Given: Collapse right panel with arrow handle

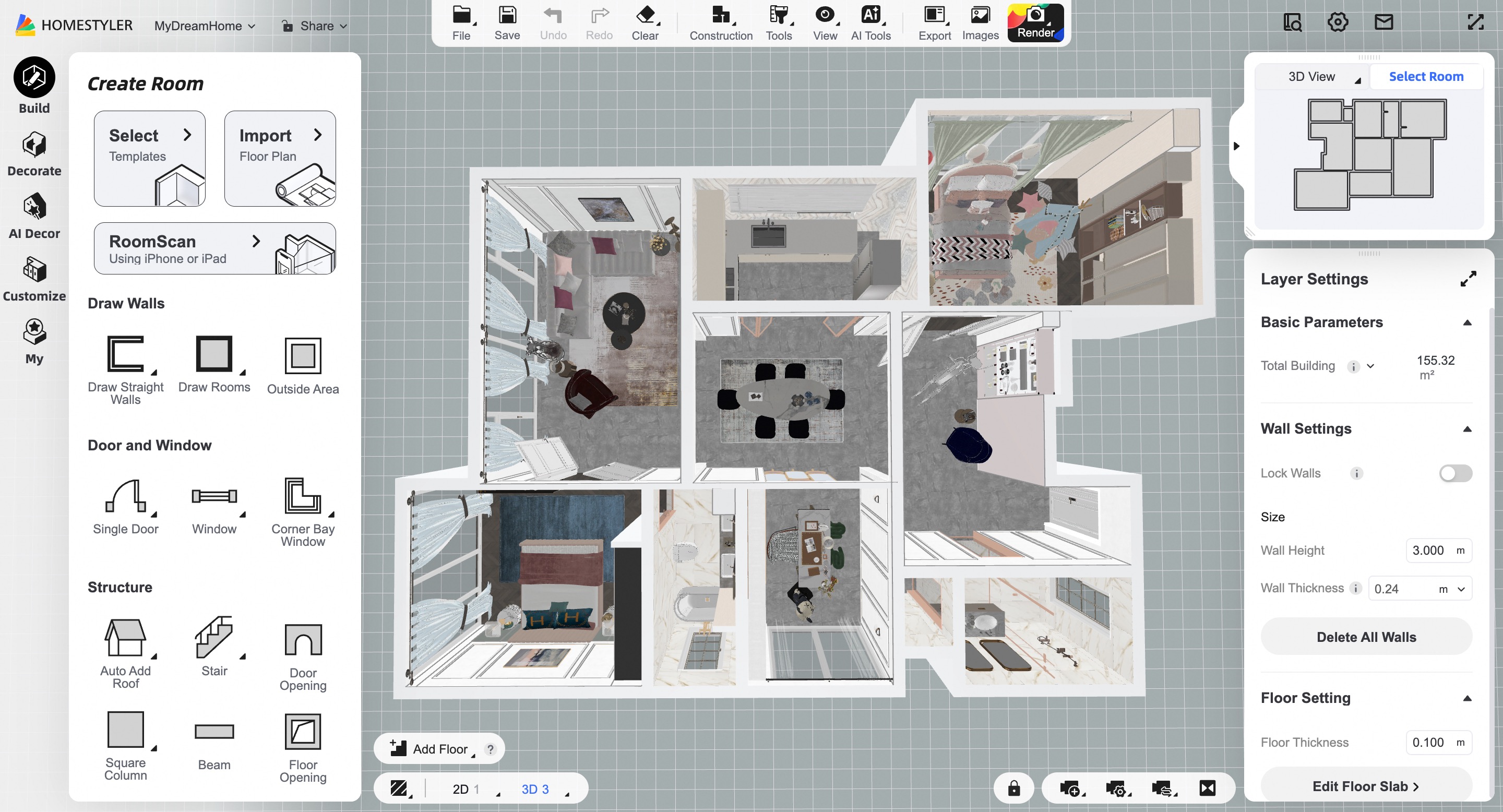Looking at the screenshot, I should point(1236,146).
